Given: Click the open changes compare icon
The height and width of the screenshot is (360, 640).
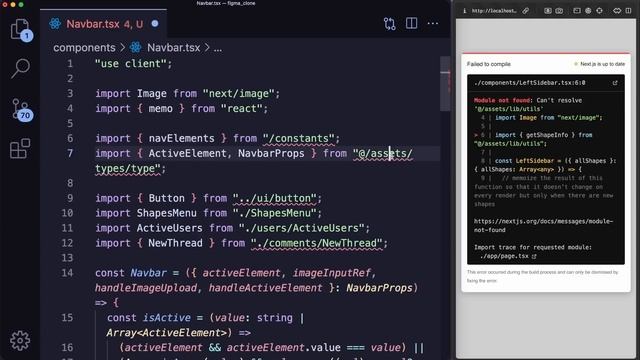Looking at the screenshot, I should click(x=389, y=24).
